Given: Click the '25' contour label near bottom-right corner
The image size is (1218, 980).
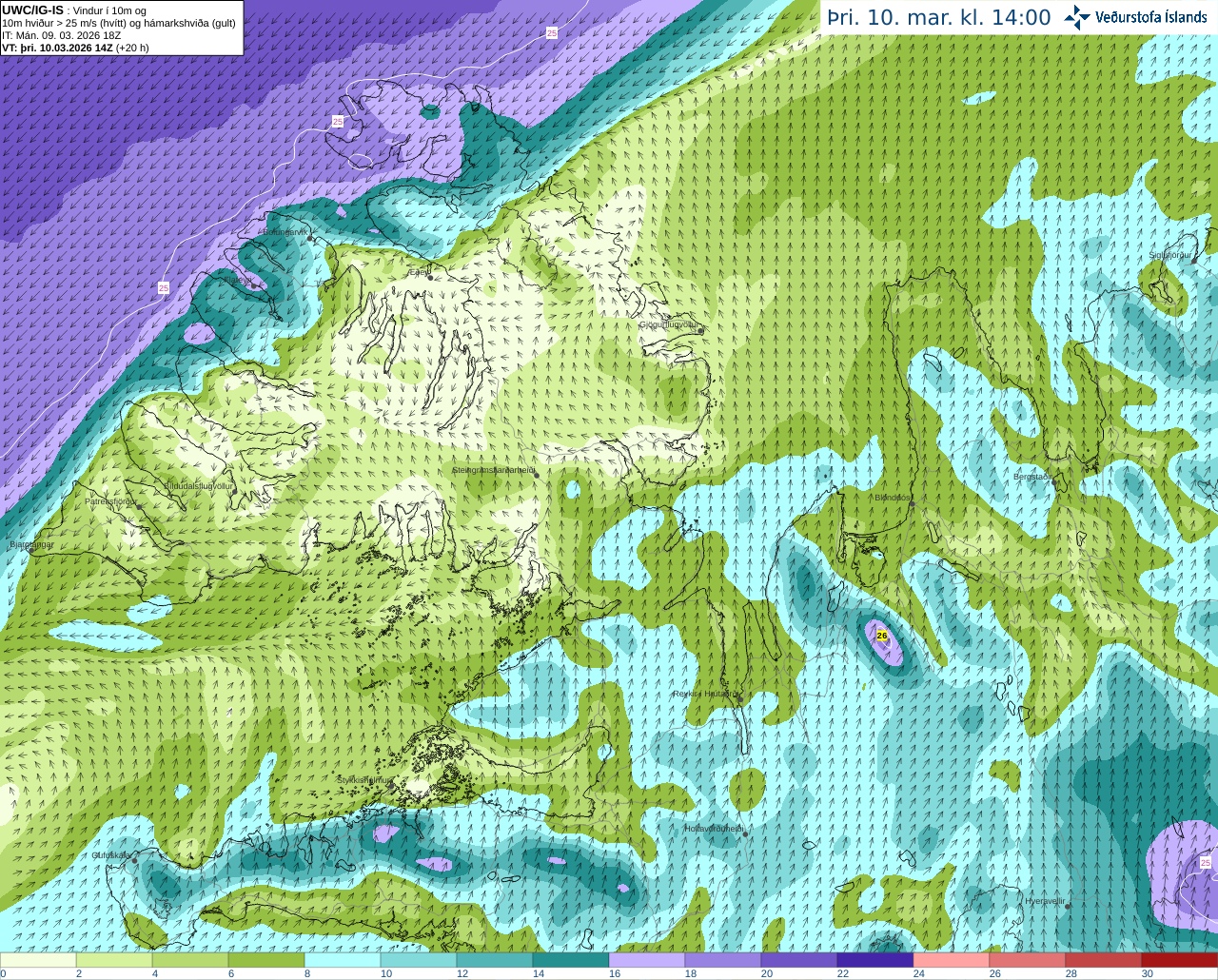Looking at the screenshot, I should point(1206,863).
